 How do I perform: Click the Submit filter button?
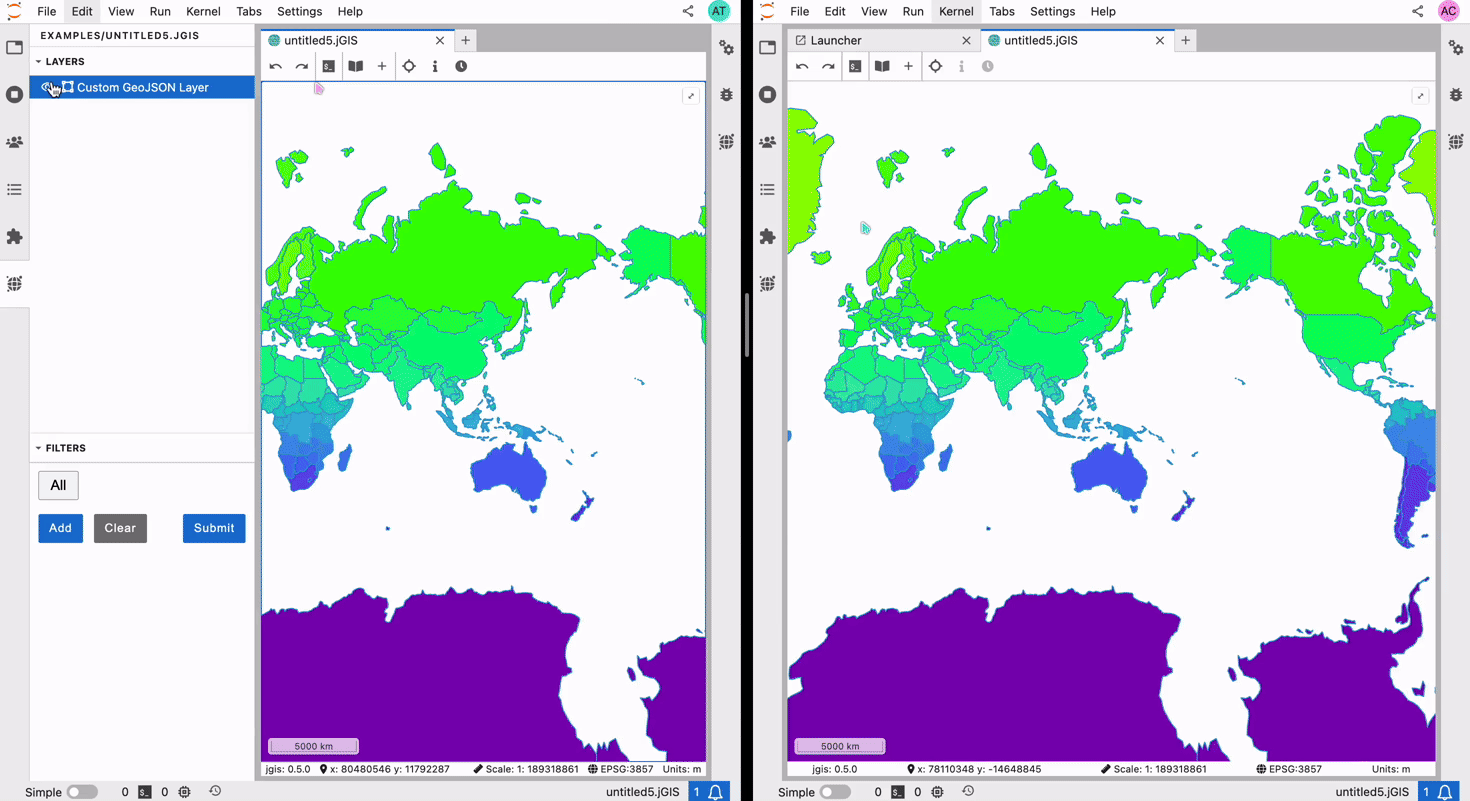pyautogui.click(x=214, y=528)
